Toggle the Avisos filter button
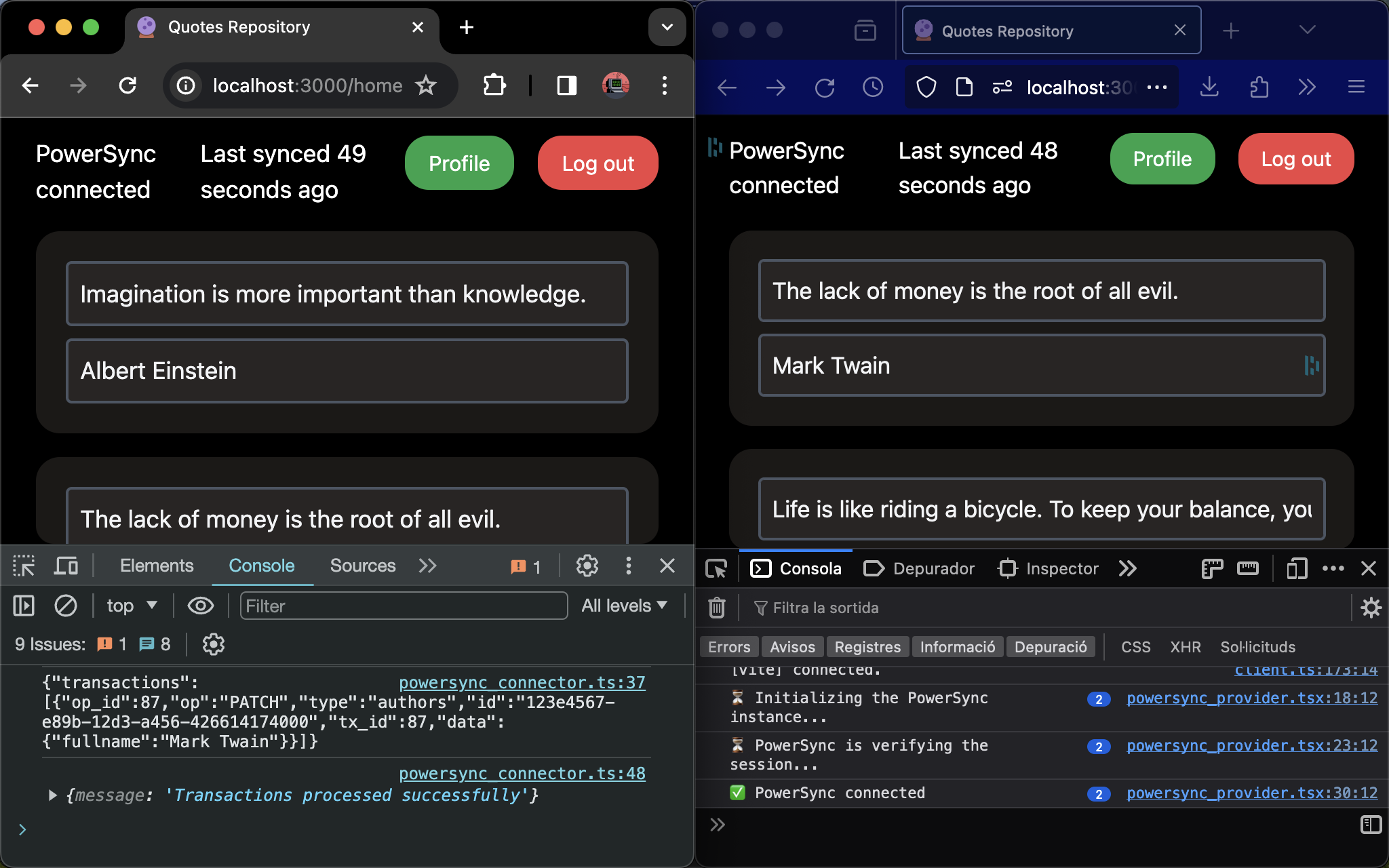The width and height of the screenshot is (1389, 868). point(792,647)
